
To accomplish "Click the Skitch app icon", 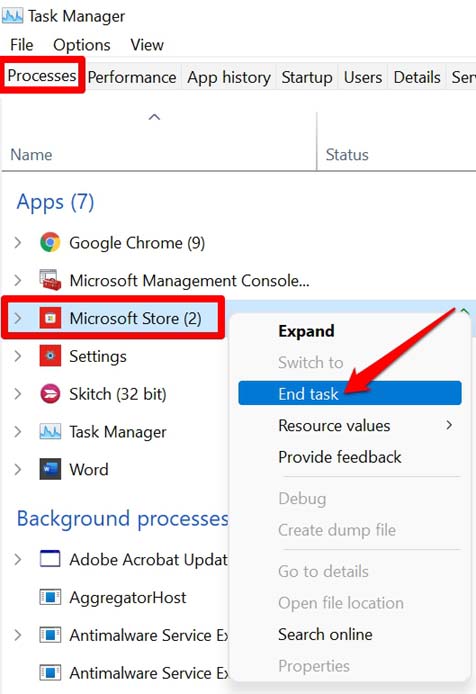I will point(50,393).
